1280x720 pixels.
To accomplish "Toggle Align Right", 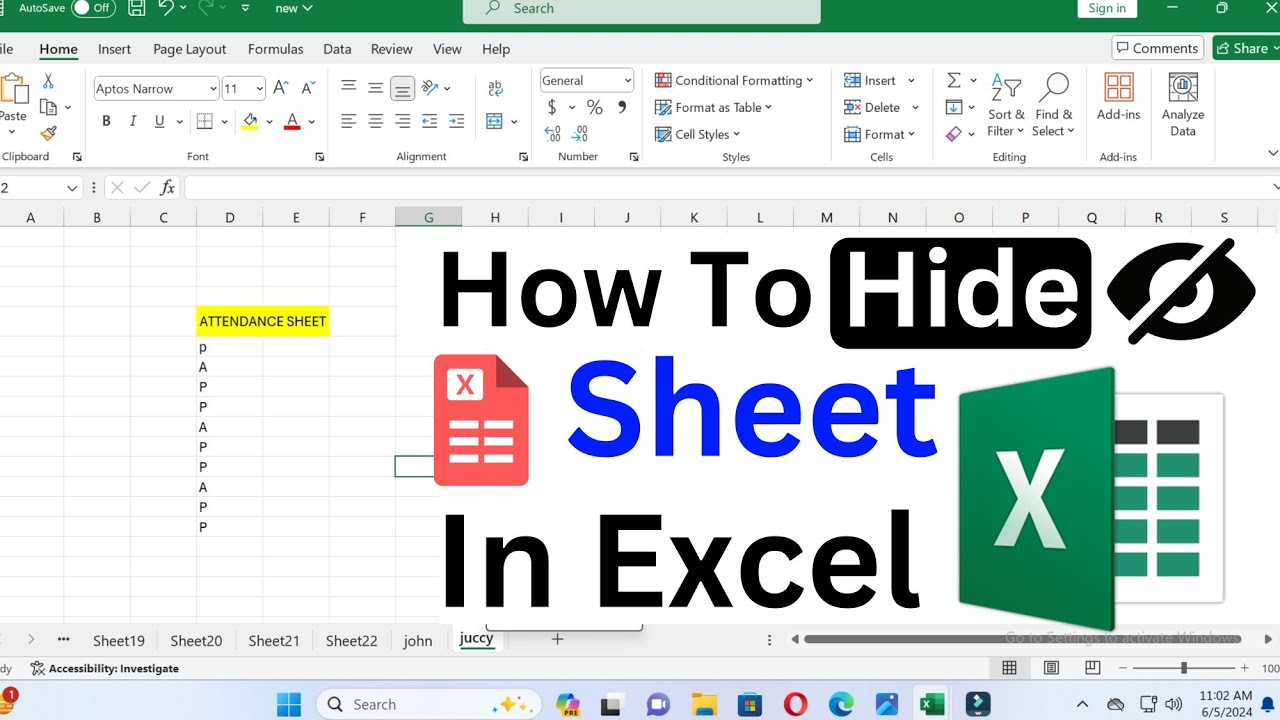I will 402,121.
